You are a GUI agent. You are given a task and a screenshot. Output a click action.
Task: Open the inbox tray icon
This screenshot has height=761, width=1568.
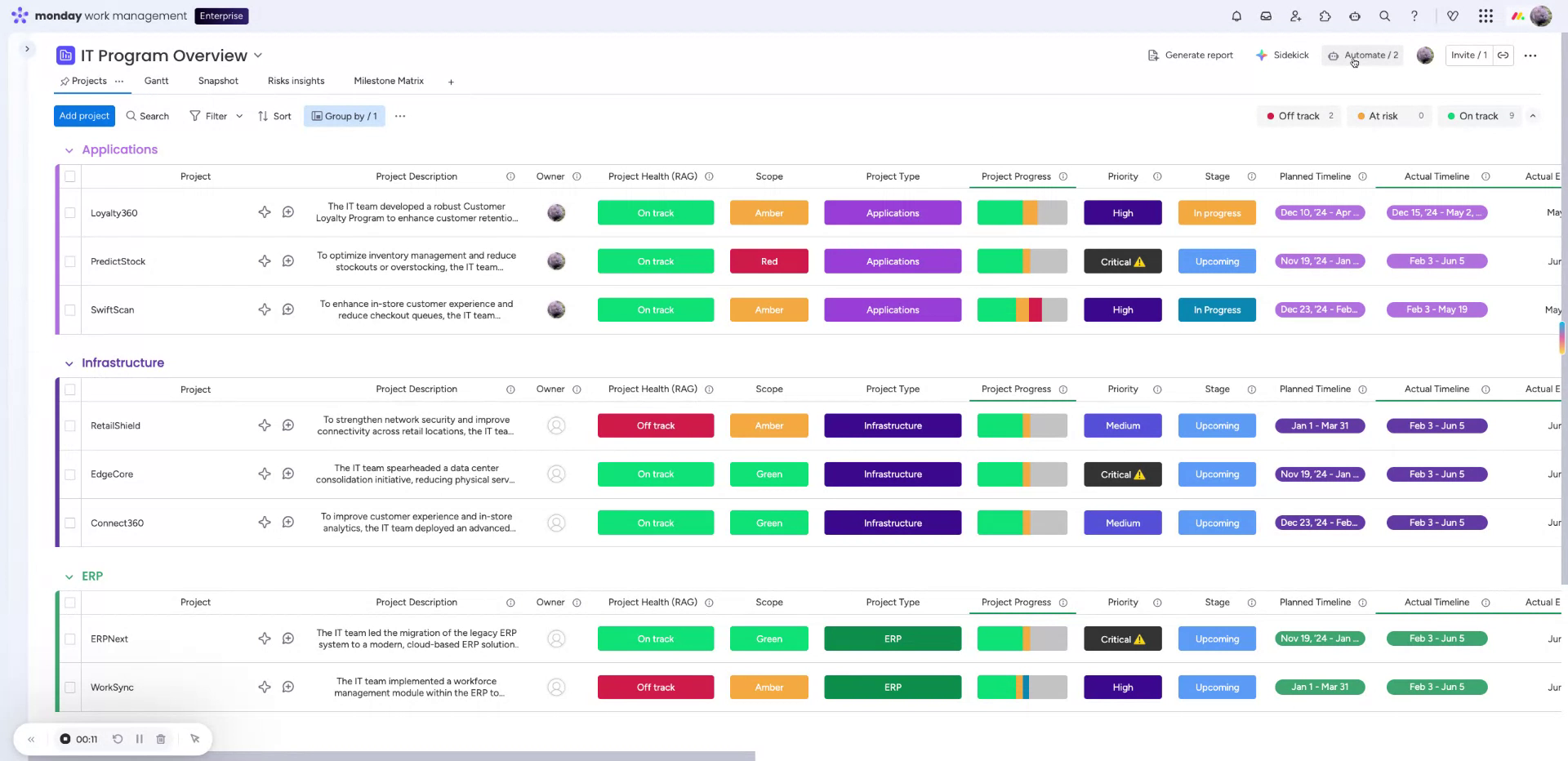(1266, 16)
